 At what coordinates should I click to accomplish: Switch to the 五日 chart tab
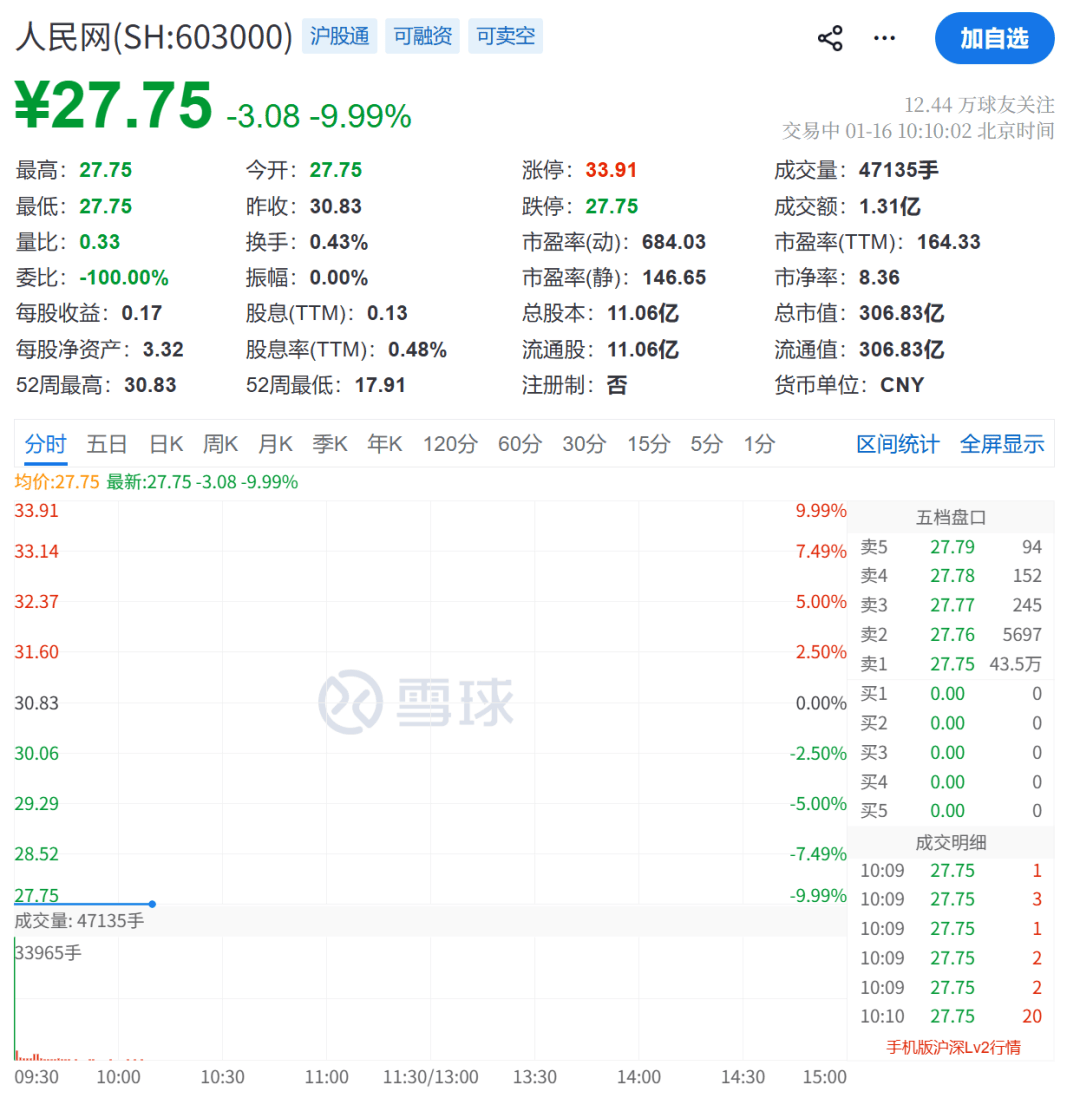click(107, 444)
